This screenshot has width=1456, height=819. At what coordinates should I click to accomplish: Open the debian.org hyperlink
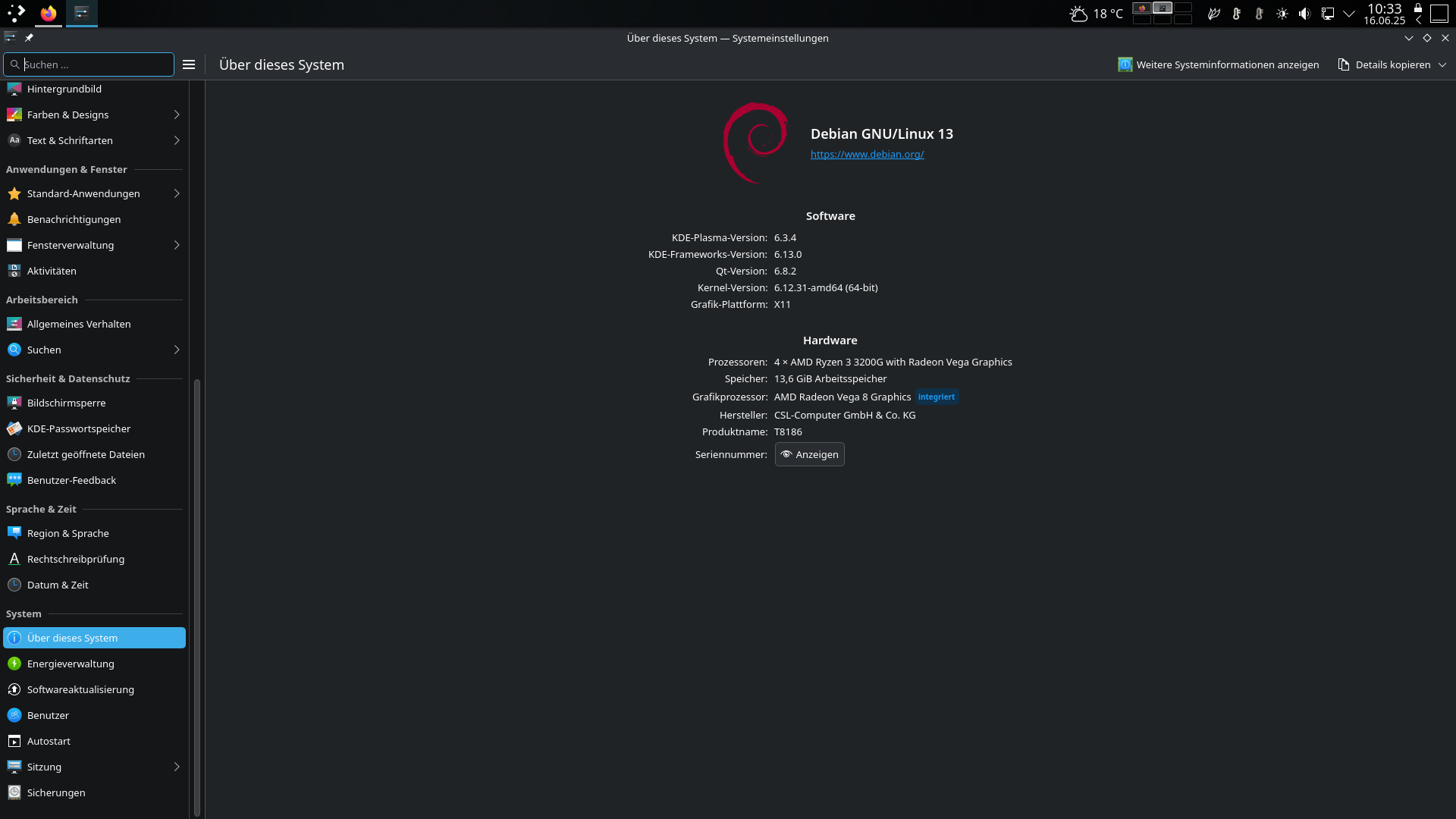(x=867, y=154)
